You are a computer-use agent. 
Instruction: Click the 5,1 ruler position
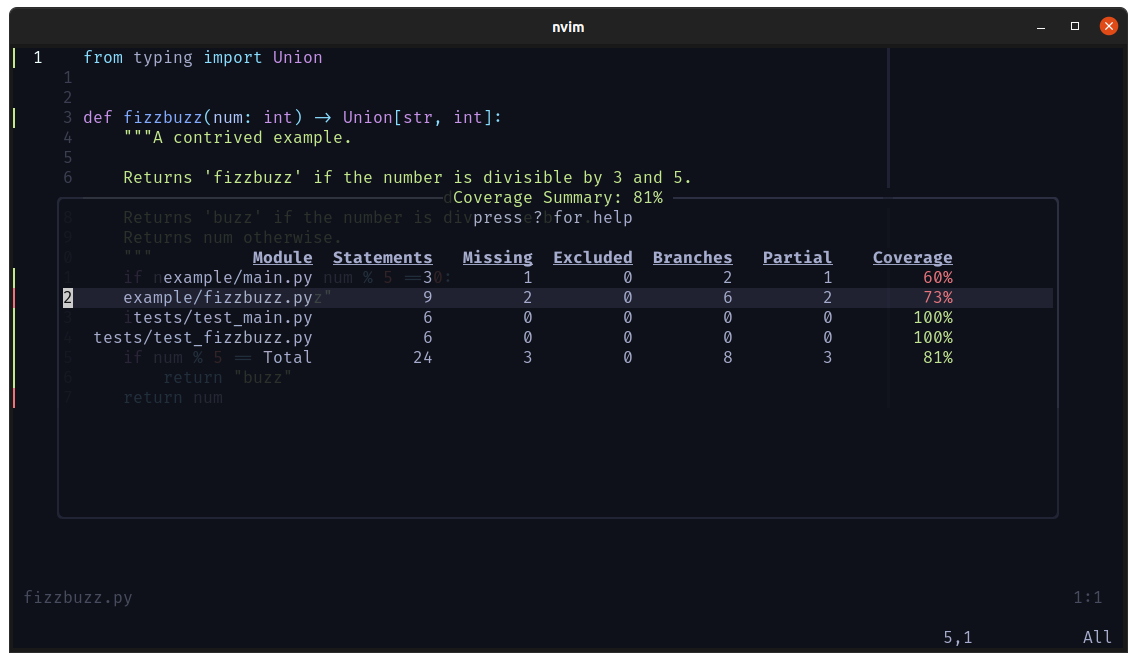pyautogui.click(x=957, y=637)
